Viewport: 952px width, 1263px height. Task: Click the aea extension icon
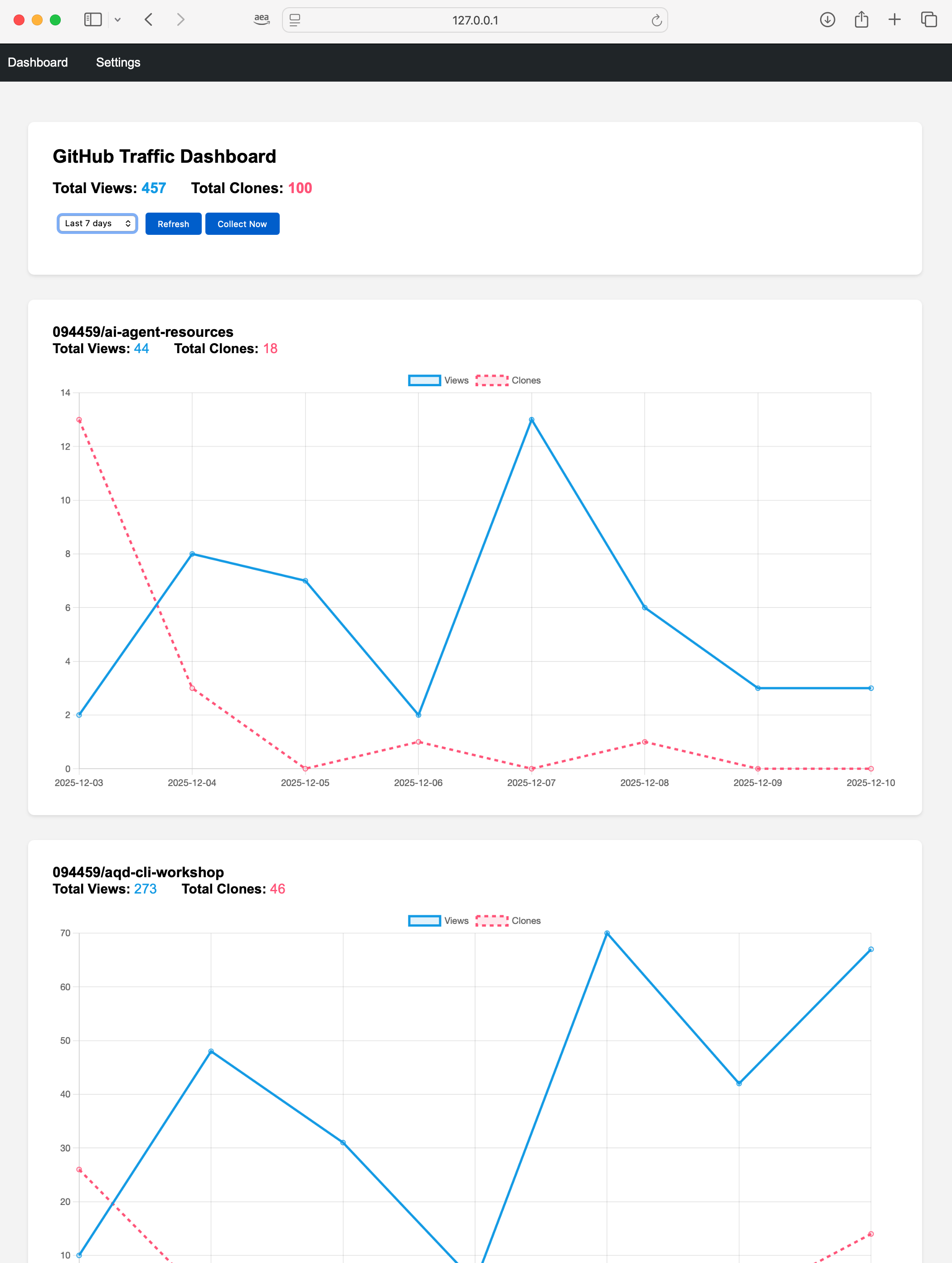point(262,19)
